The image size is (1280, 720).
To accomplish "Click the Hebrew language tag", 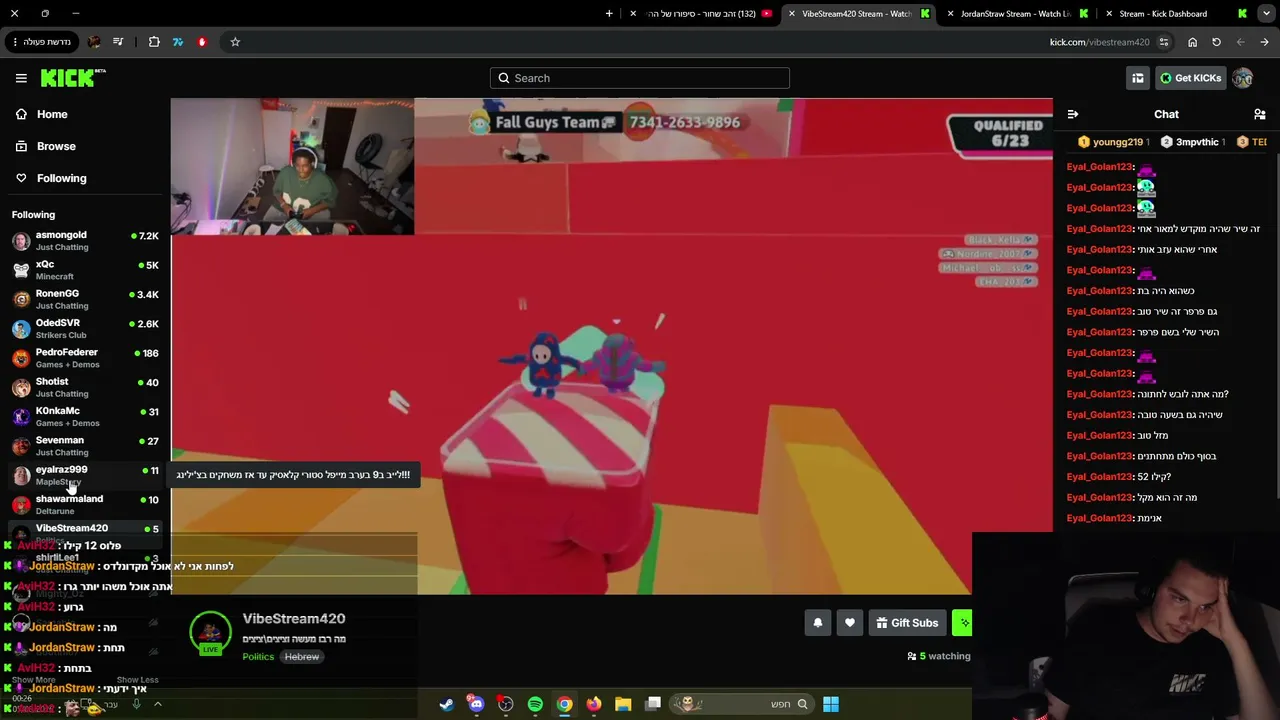I will 301,657.
